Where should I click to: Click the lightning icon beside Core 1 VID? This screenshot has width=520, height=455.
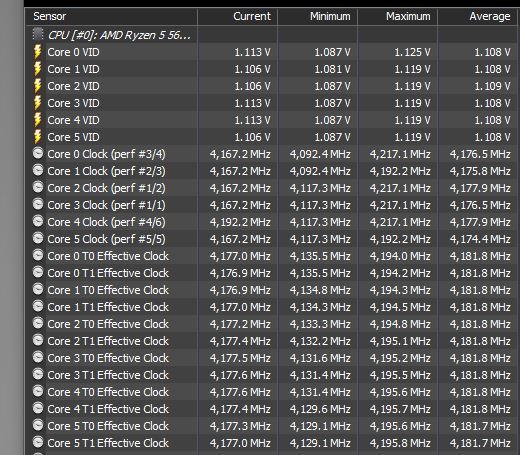pos(38,69)
